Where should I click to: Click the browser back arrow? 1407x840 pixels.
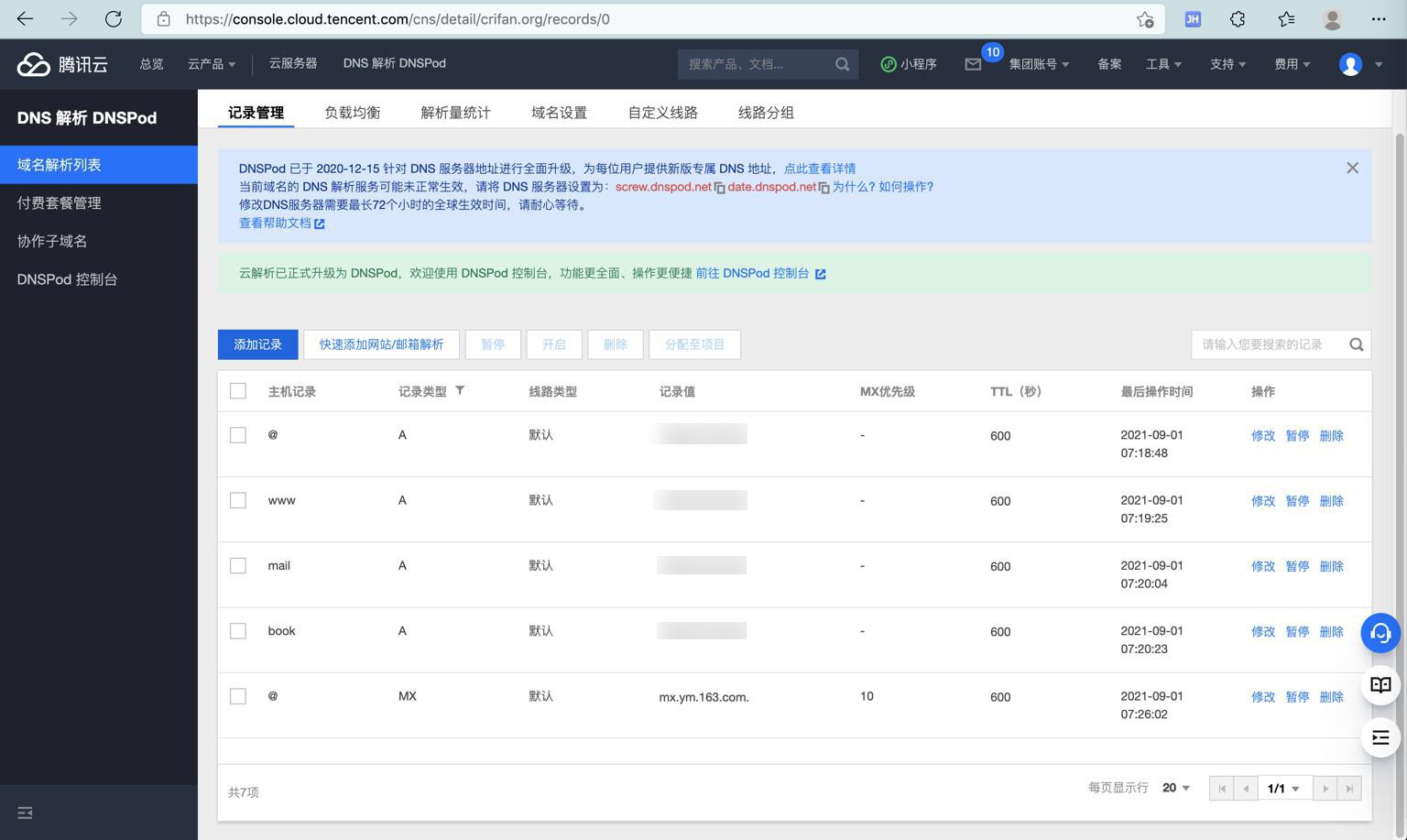point(25,18)
